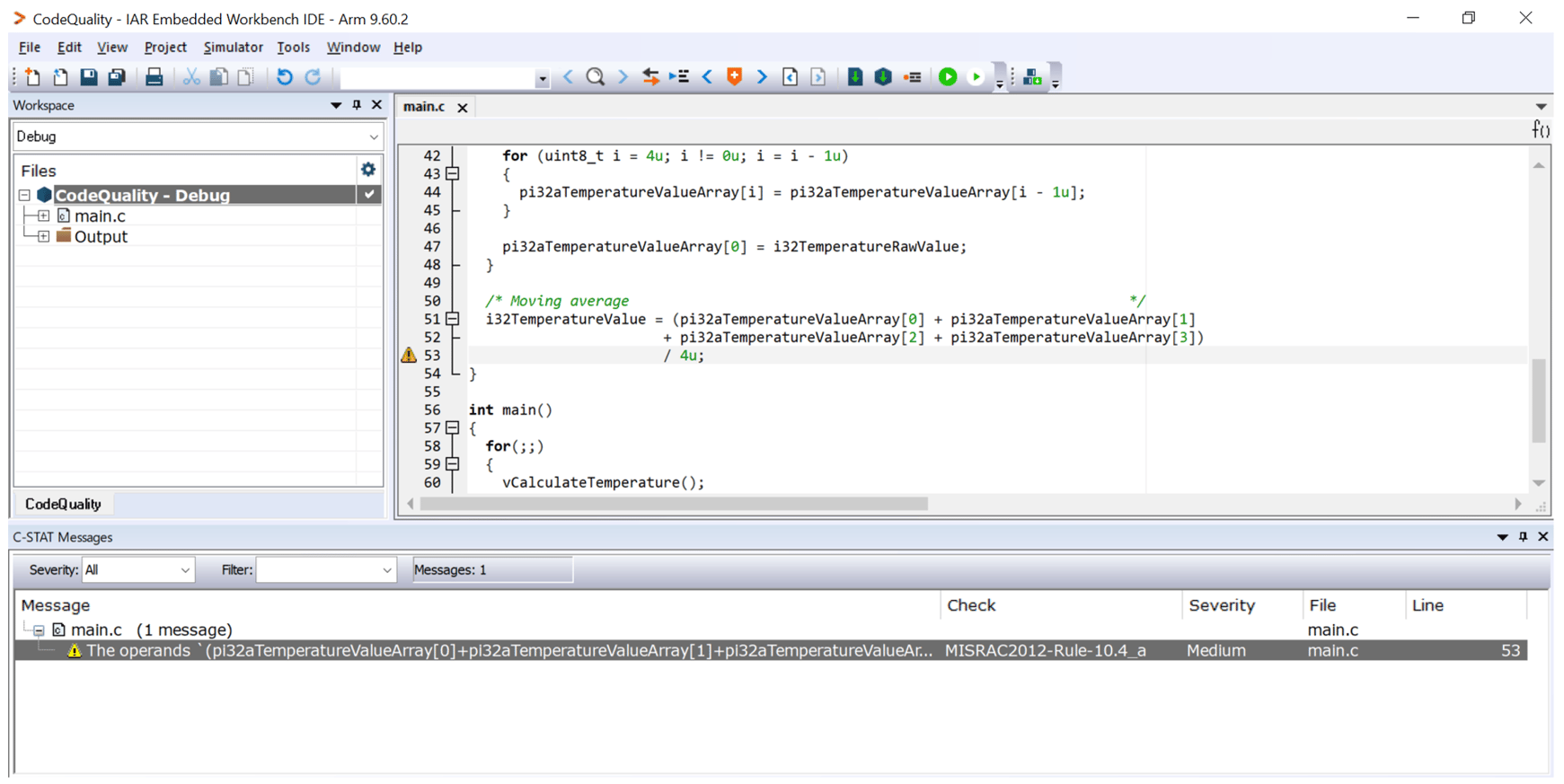Open the Simulator menu
1564x784 pixels.
point(233,48)
